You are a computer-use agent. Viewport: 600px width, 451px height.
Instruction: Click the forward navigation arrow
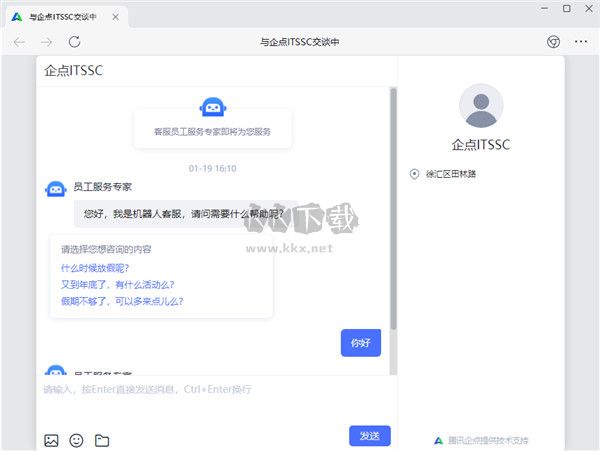point(46,42)
